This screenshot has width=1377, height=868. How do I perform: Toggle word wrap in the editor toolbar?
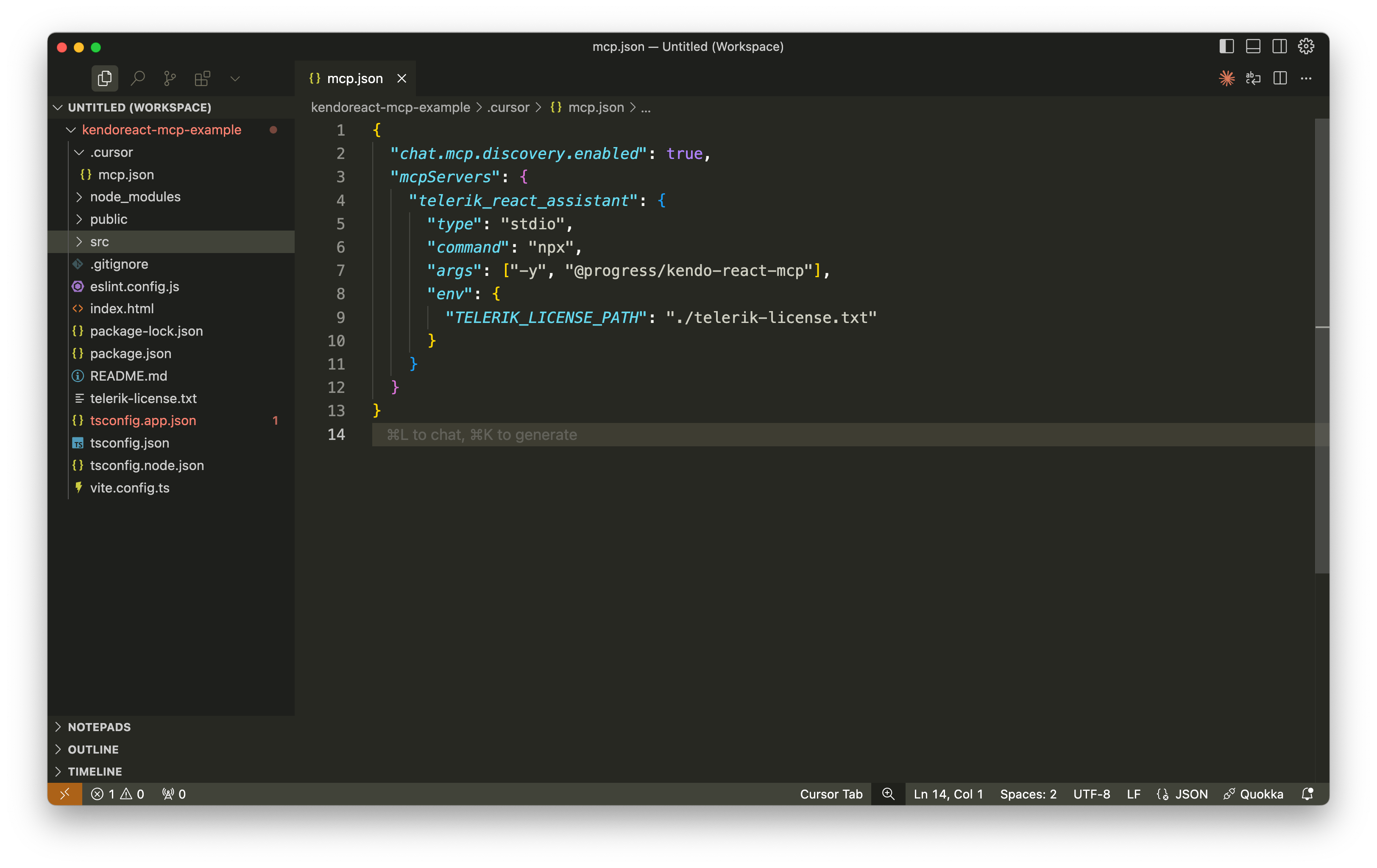(x=1253, y=78)
